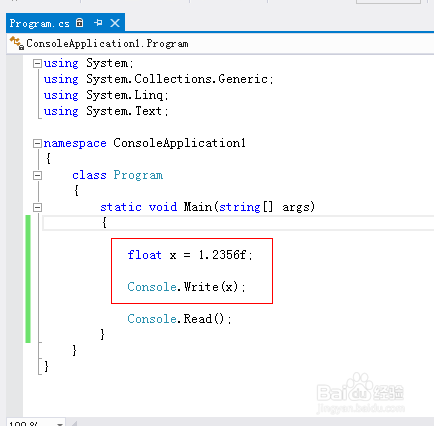
Task: Click the 'using System;' line
Action: pyautogui.click(x=88, y=63)
